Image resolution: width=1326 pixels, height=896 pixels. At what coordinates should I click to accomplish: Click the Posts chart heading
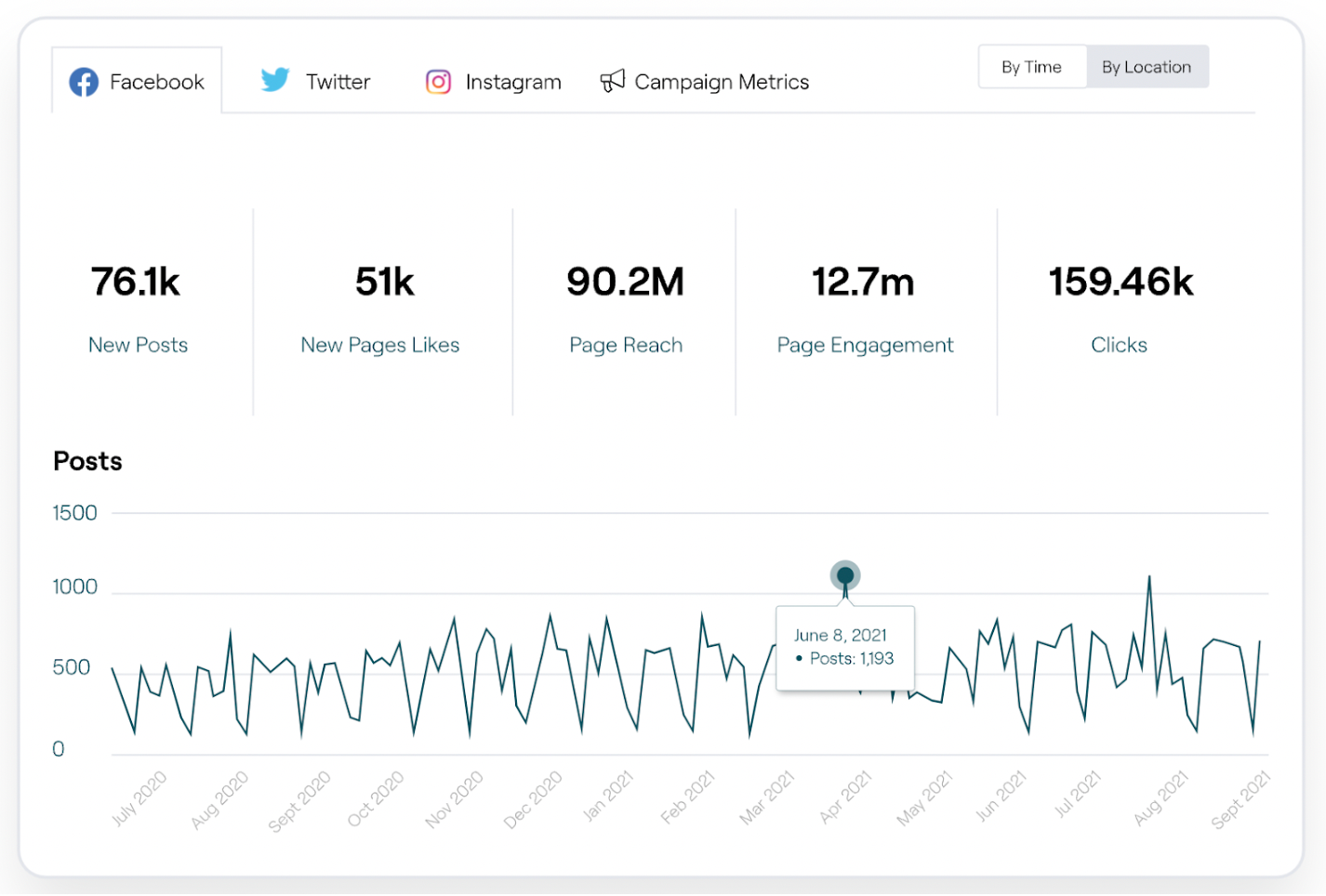pyautogui.click(x=86, y=461)
